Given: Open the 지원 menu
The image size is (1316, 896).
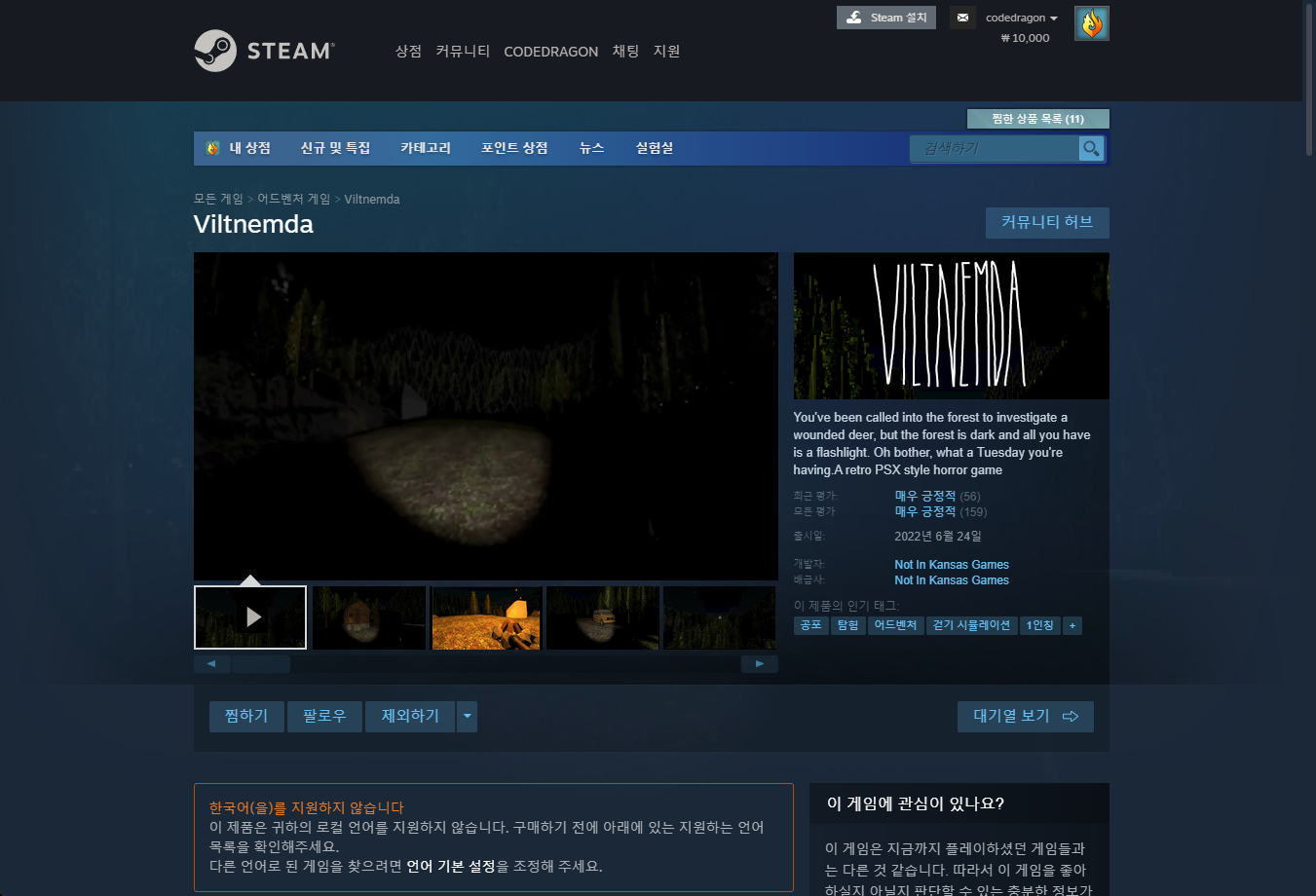Looking at the screenshot, I should (666, 51).
